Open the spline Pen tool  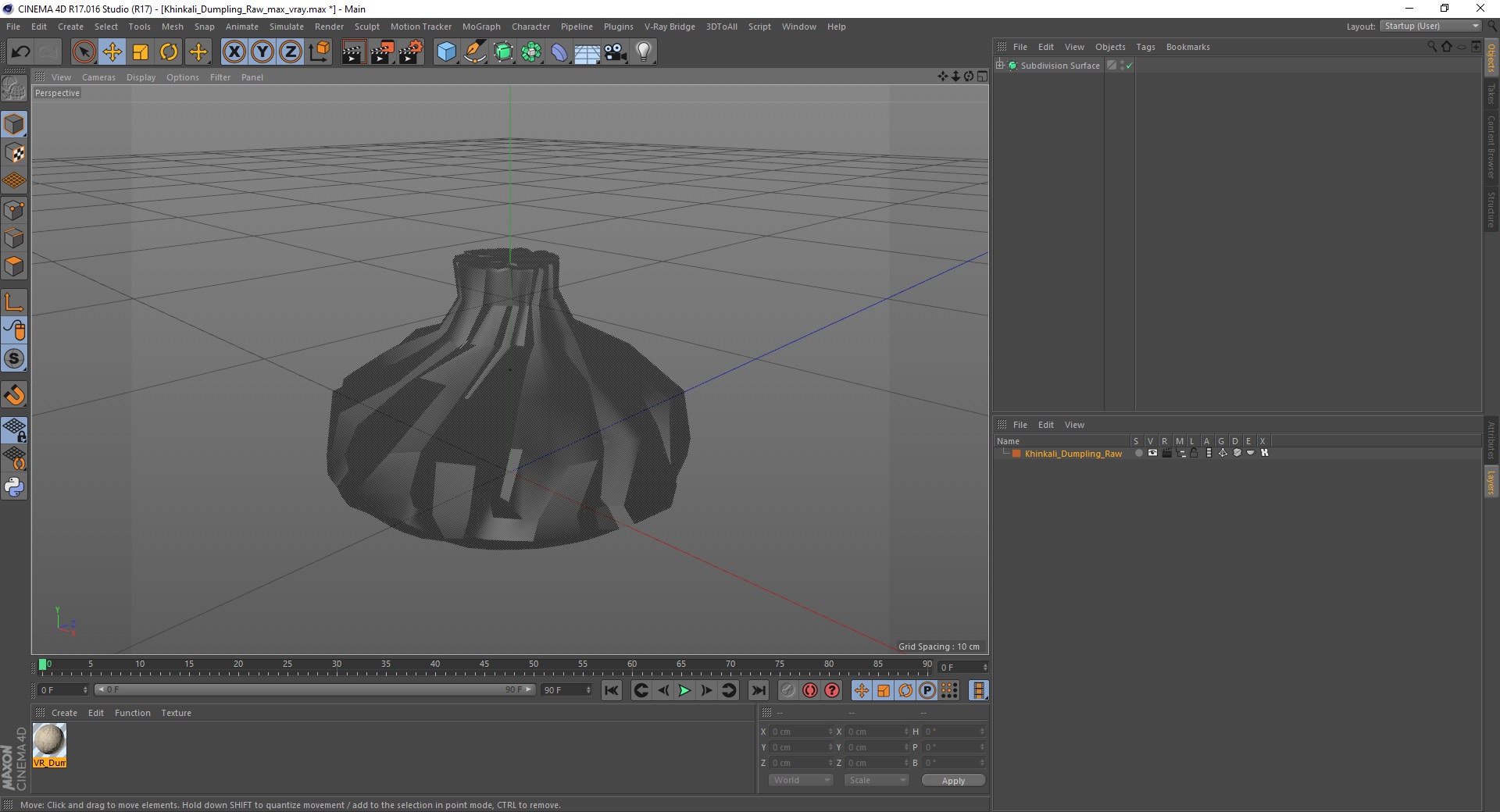pyautogui.click(x=475, y=52)
